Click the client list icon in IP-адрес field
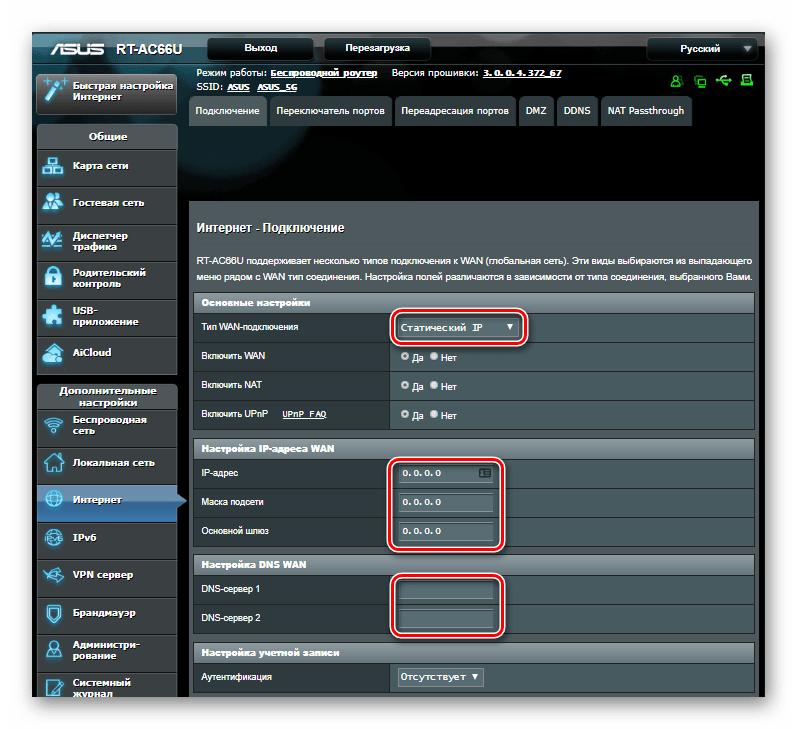 (485, 473)
